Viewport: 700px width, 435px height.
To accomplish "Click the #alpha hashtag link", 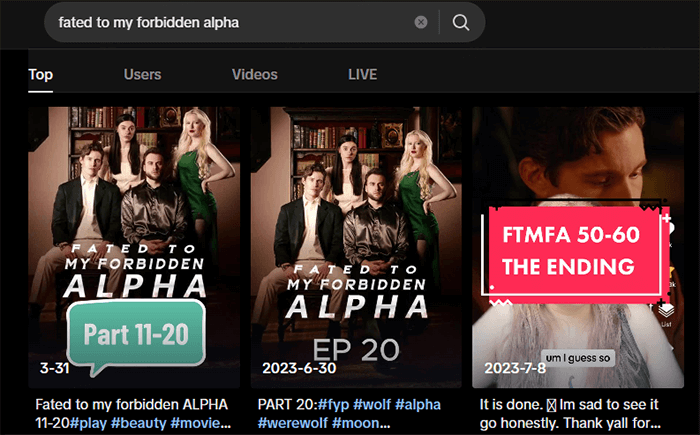I will coord(418,405).
